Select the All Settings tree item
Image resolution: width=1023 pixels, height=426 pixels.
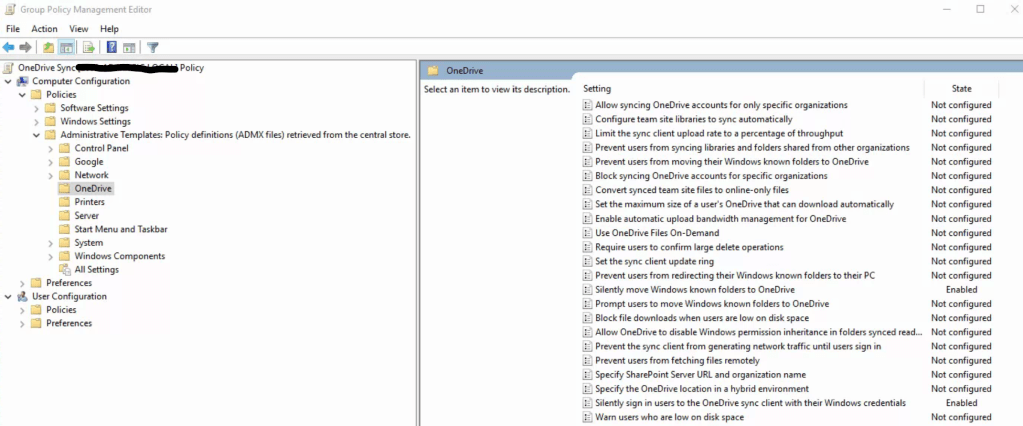(x=96, y=269)
